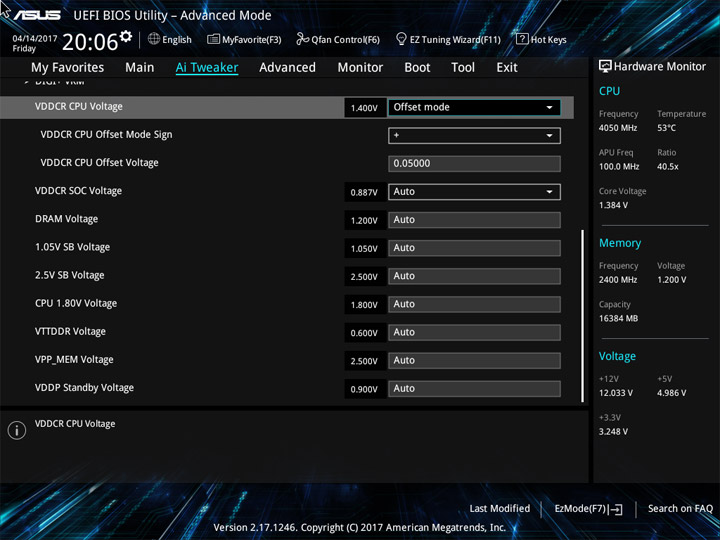Select the Exit tab
The width and height of the screenshot is (720, 540).
[507, 68]
